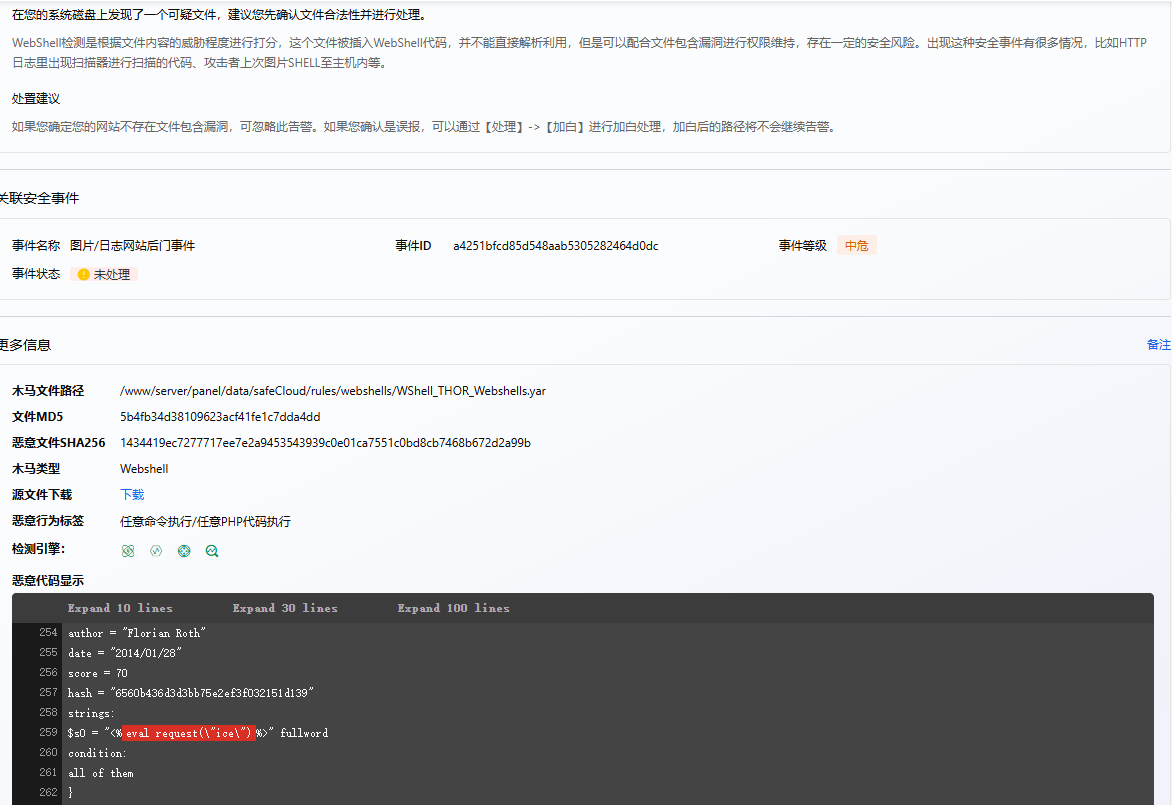The image size is (1172, 805).
Task: Download the source file via 下载 link
Action: (132, 495)
